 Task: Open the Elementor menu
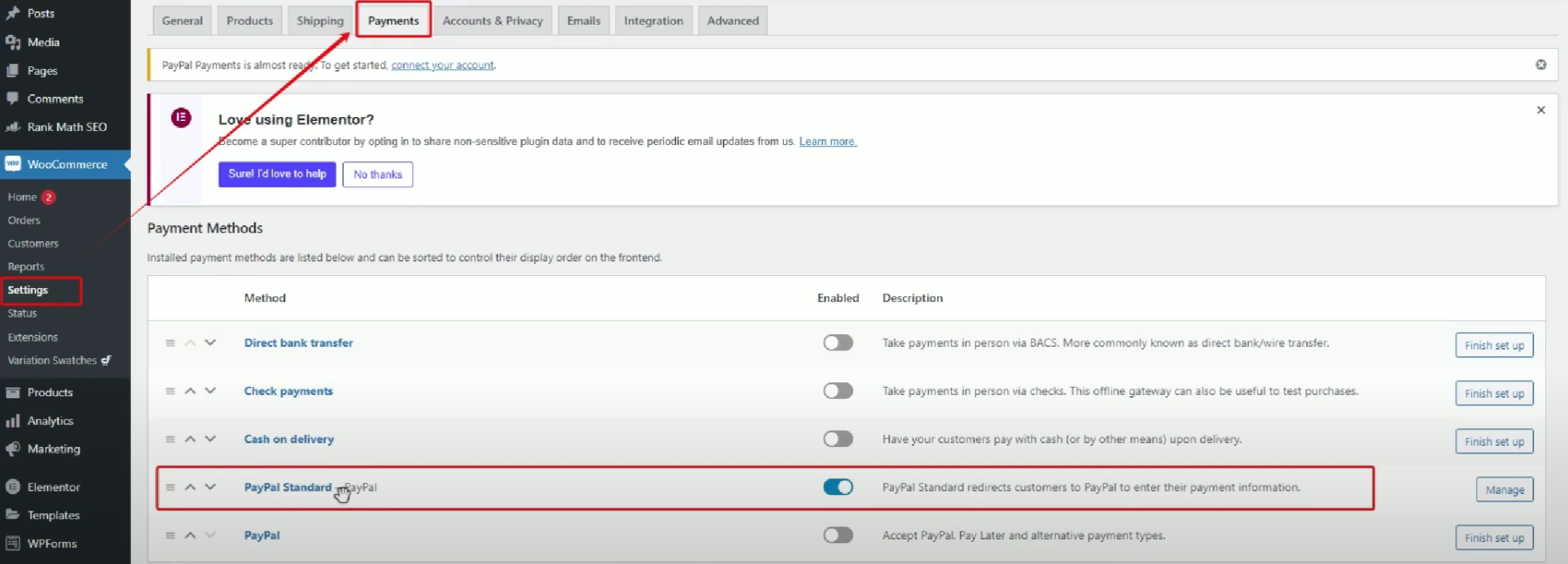(x=65, y=487)
